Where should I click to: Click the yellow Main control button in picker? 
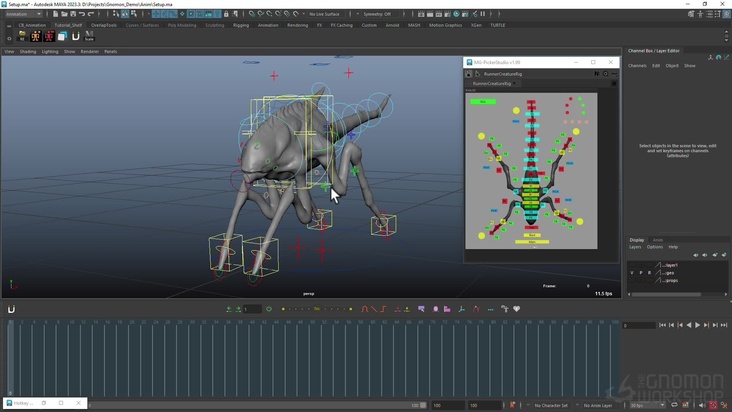tap(531, 242)
